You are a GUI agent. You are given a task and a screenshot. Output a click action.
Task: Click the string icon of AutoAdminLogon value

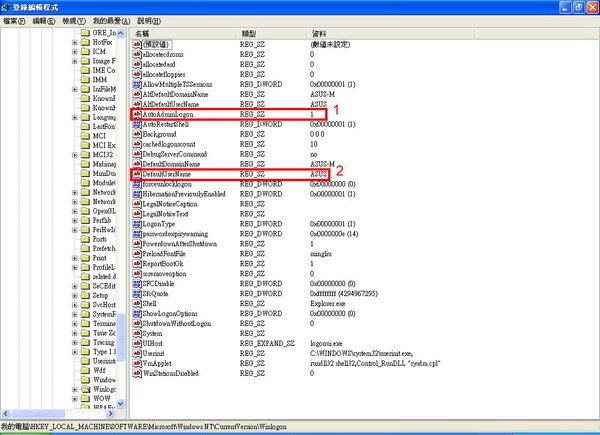coord(137,114)
